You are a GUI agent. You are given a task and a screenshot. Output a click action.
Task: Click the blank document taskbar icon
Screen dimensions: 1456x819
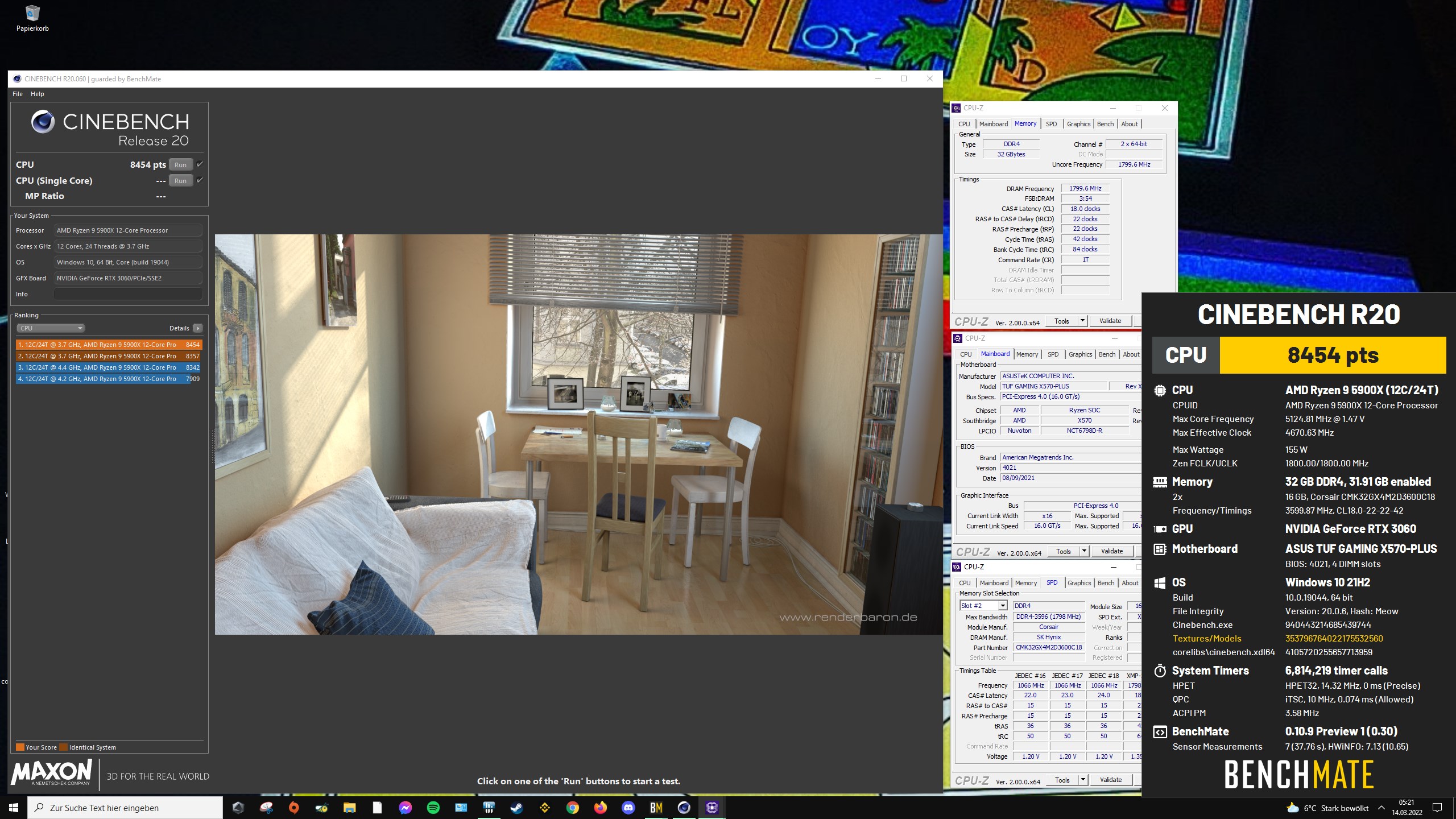point(377,808)
